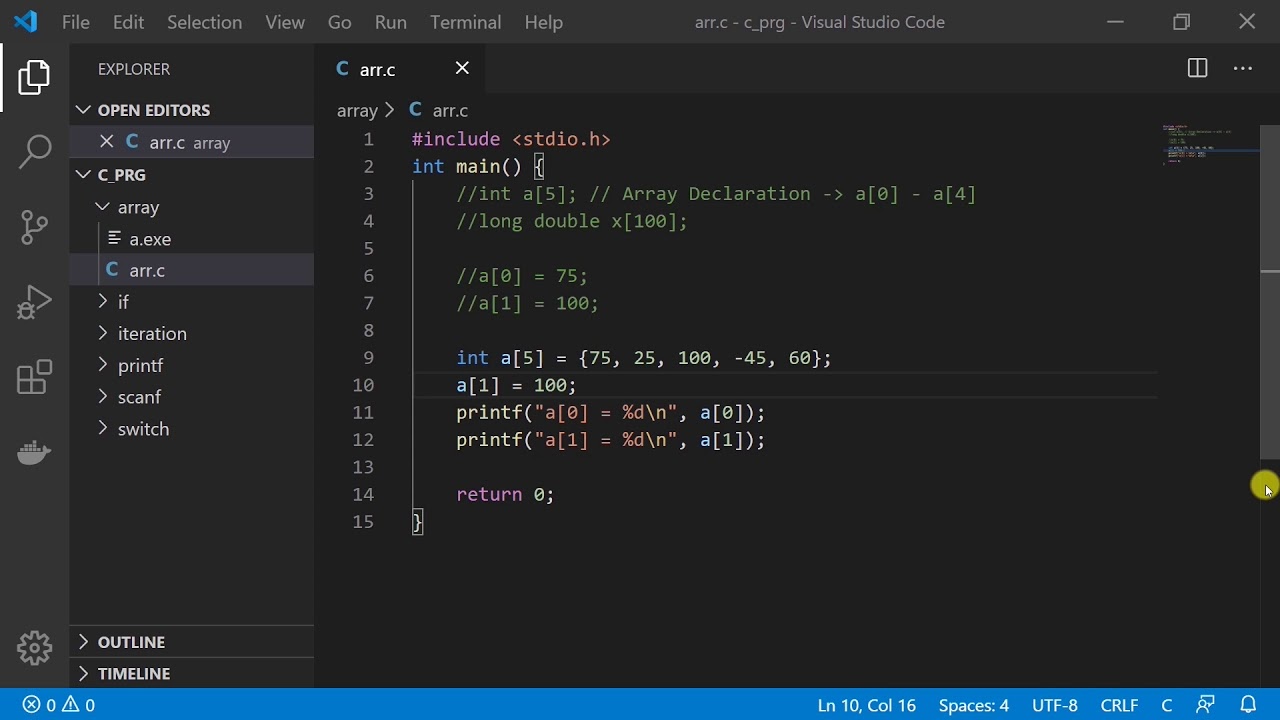Minimize the Visual Studio Code window
This screenshot has height=720, width=1280.
[1116, 22]
